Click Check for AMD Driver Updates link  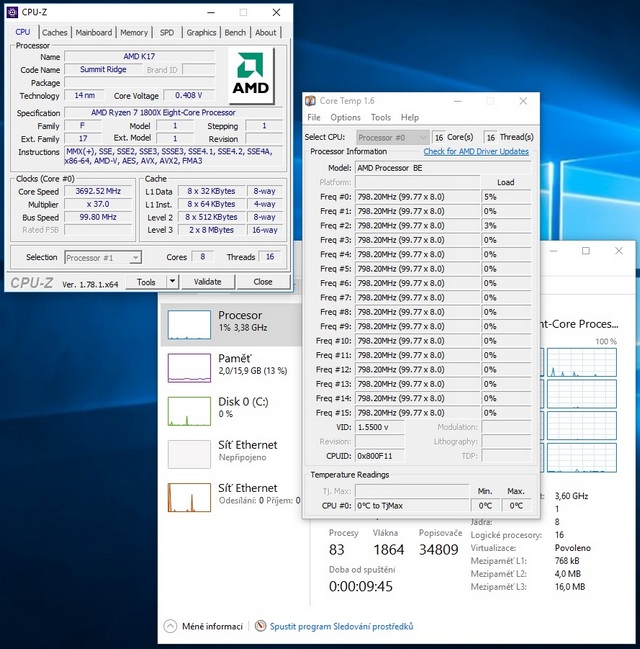point(476,151)
